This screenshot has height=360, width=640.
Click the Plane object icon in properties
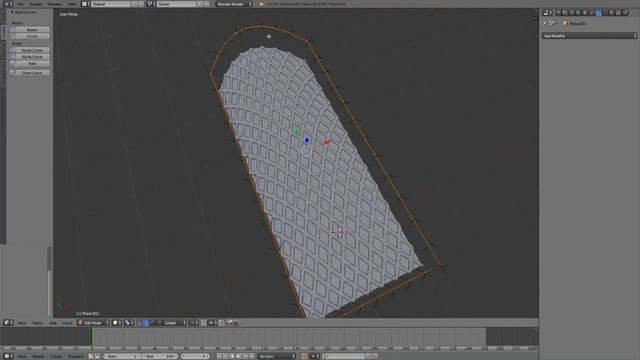565,24
